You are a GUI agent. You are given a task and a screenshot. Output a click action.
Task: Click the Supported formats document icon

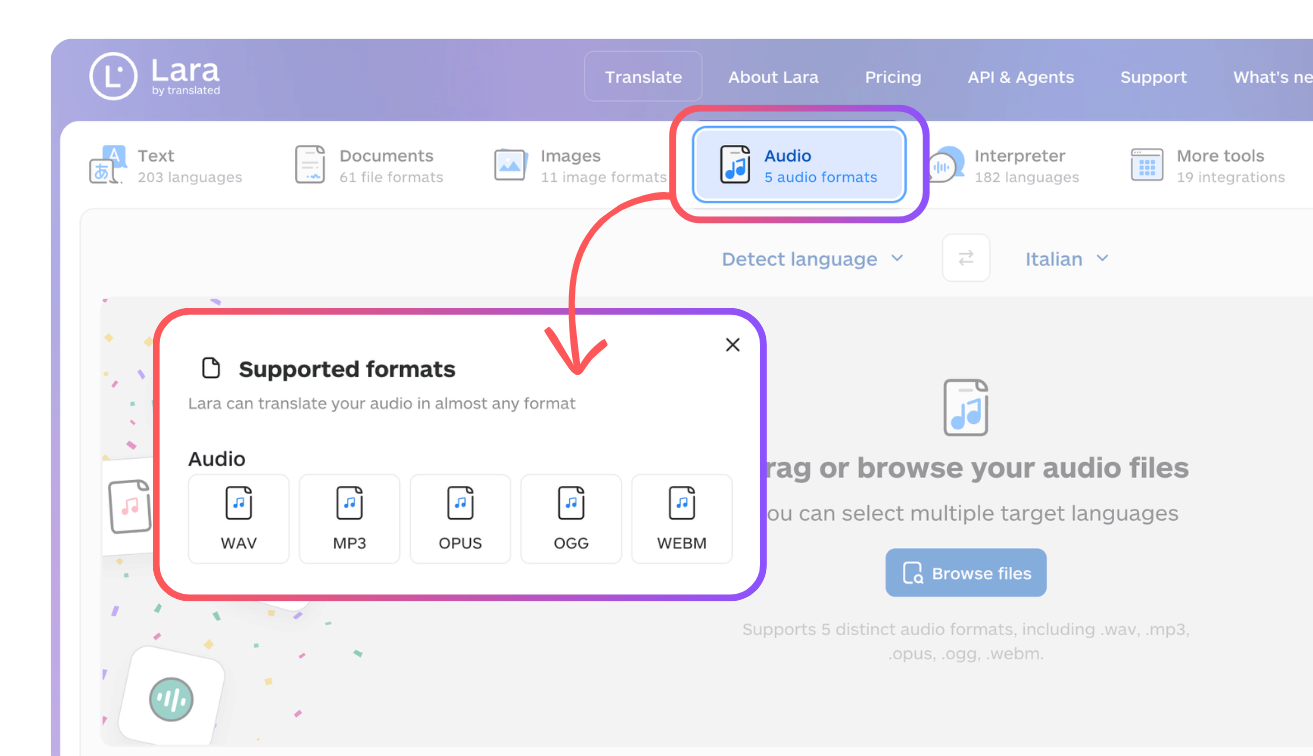tap(211, 368)
